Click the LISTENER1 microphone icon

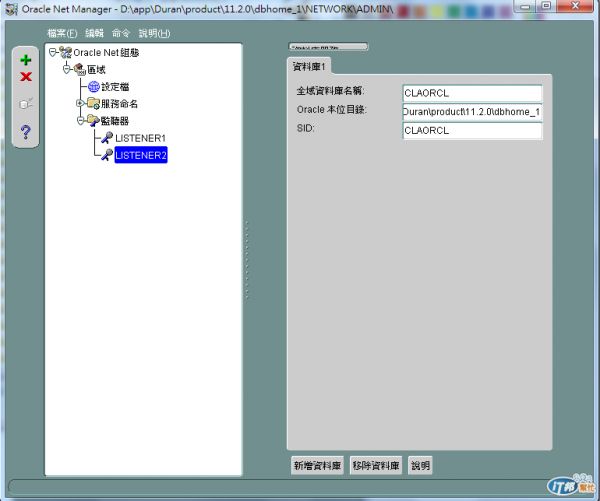coord(107,138)
